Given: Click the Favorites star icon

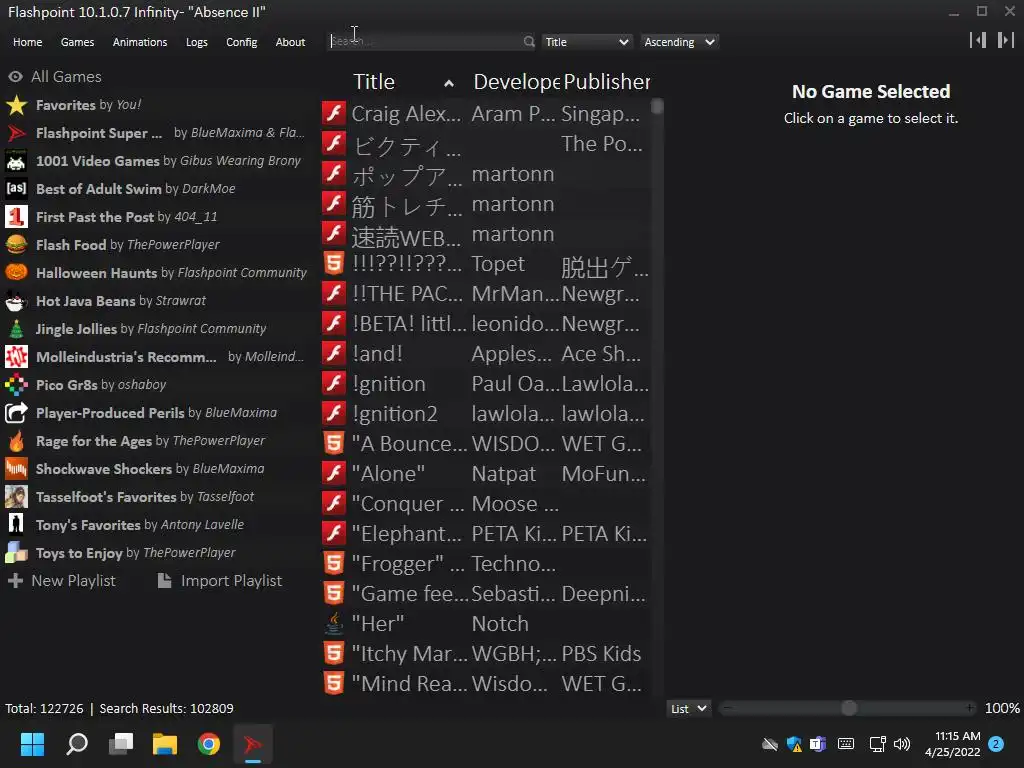Looking at the screenshot, I should (x=16, y=105).
